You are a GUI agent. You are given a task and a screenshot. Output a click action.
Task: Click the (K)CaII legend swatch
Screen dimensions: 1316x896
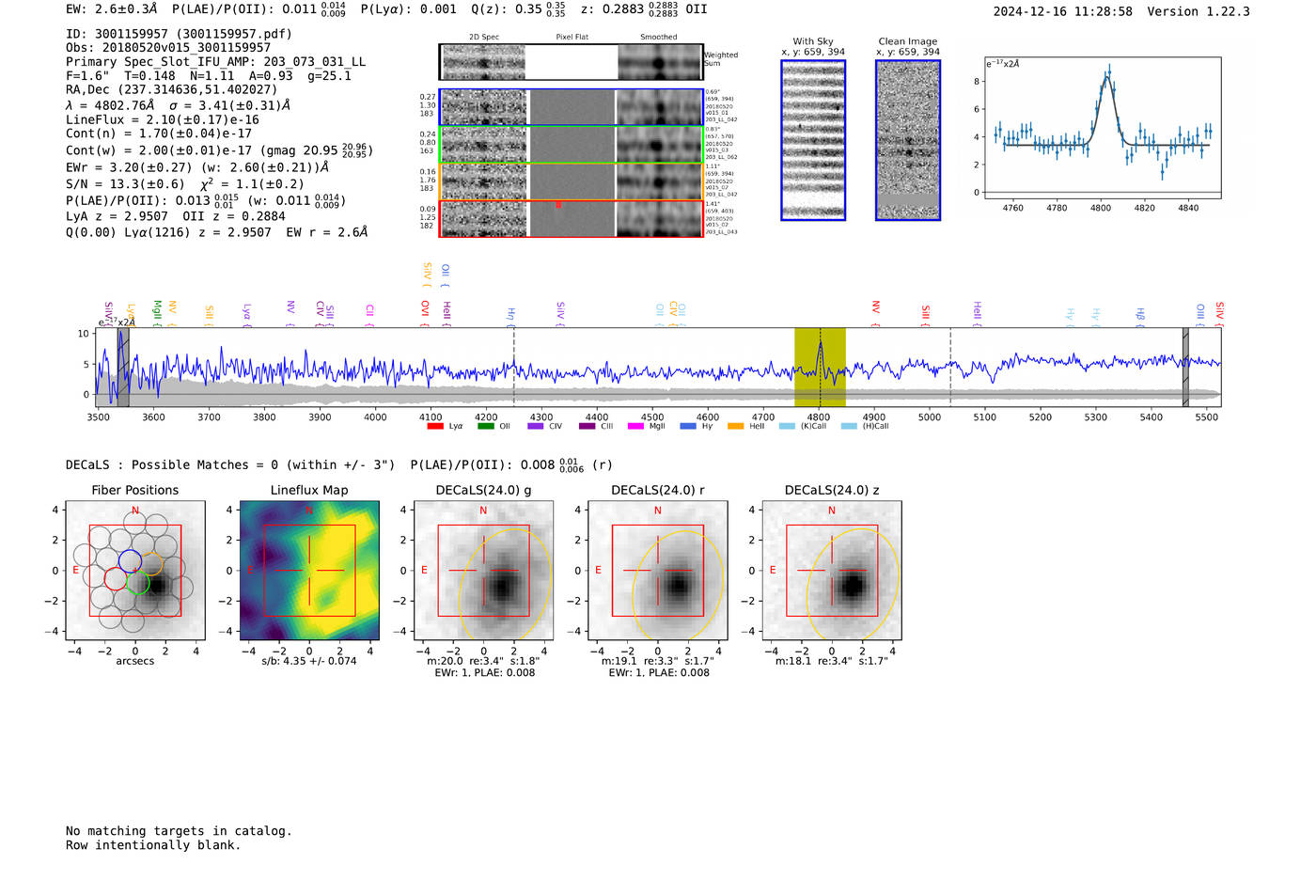[x=787, y=427]
